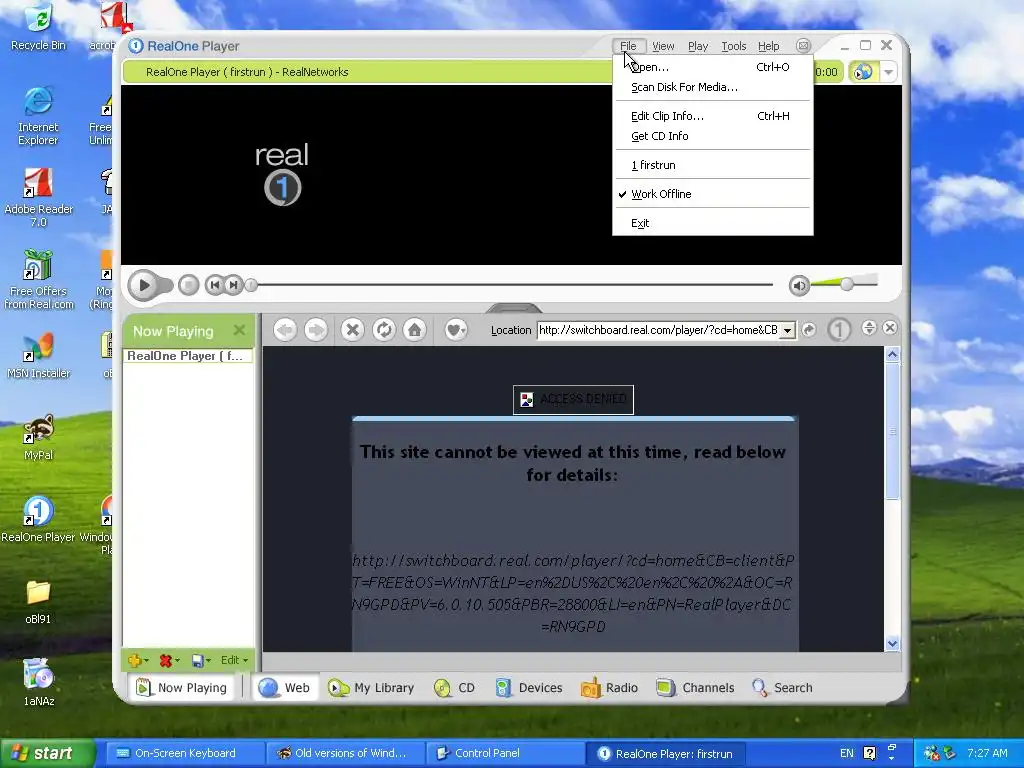
Task: Click the panel collapse handle below the player
Action: pos(514,308)
